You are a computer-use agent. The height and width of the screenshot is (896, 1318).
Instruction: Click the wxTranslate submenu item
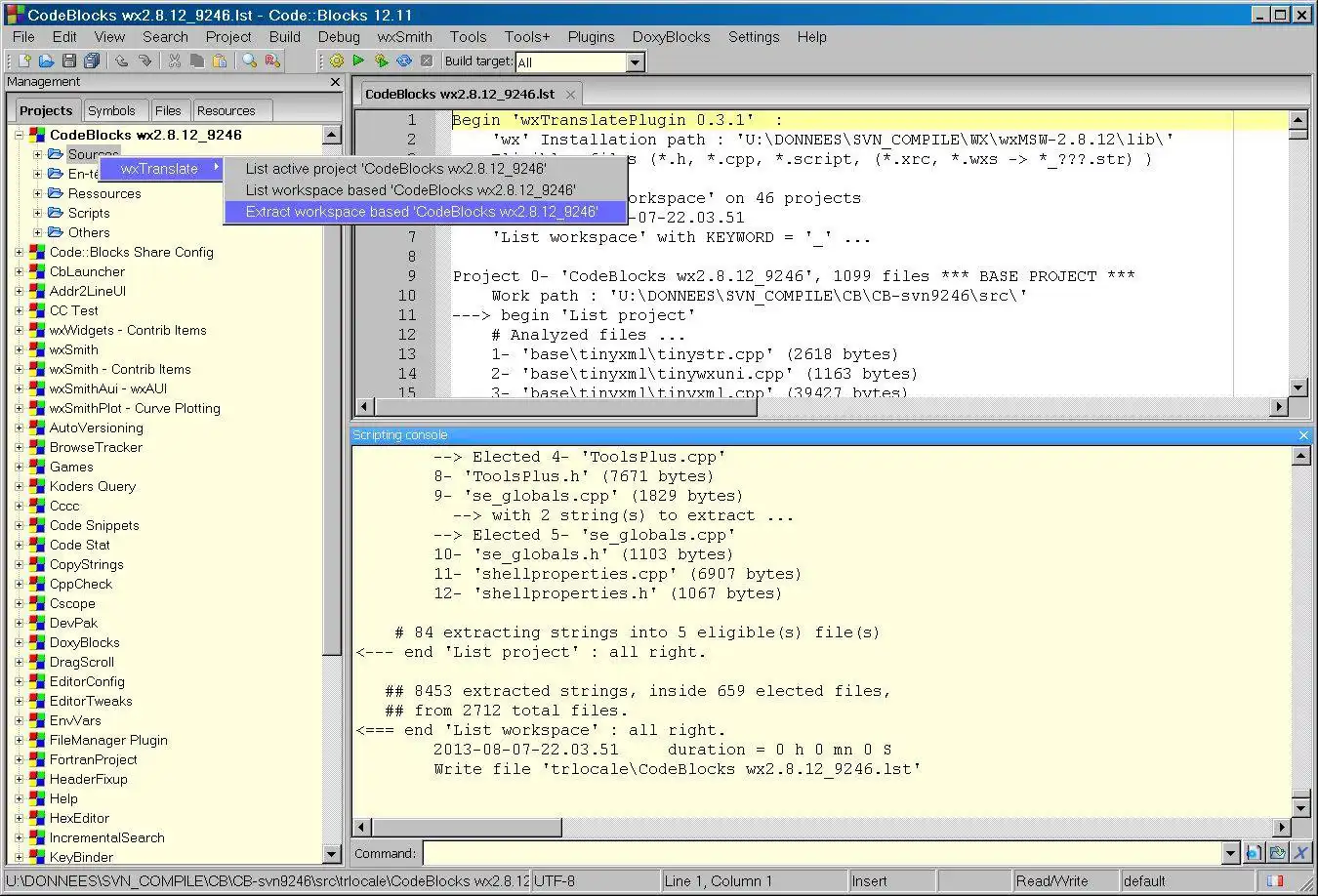tap(162, 169)
